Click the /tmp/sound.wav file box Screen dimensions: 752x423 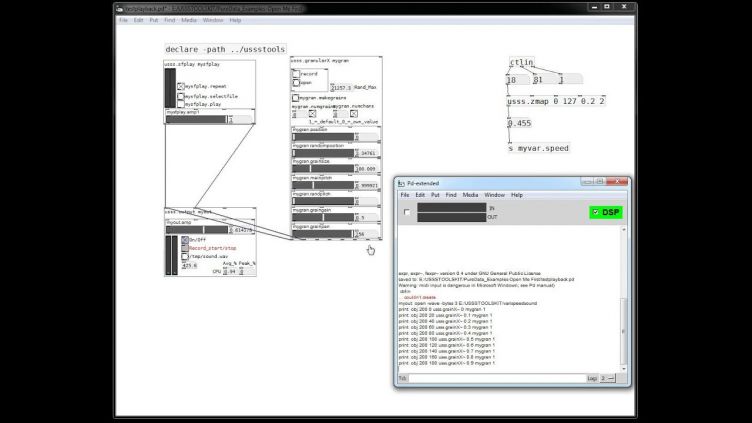pos(185,256)
